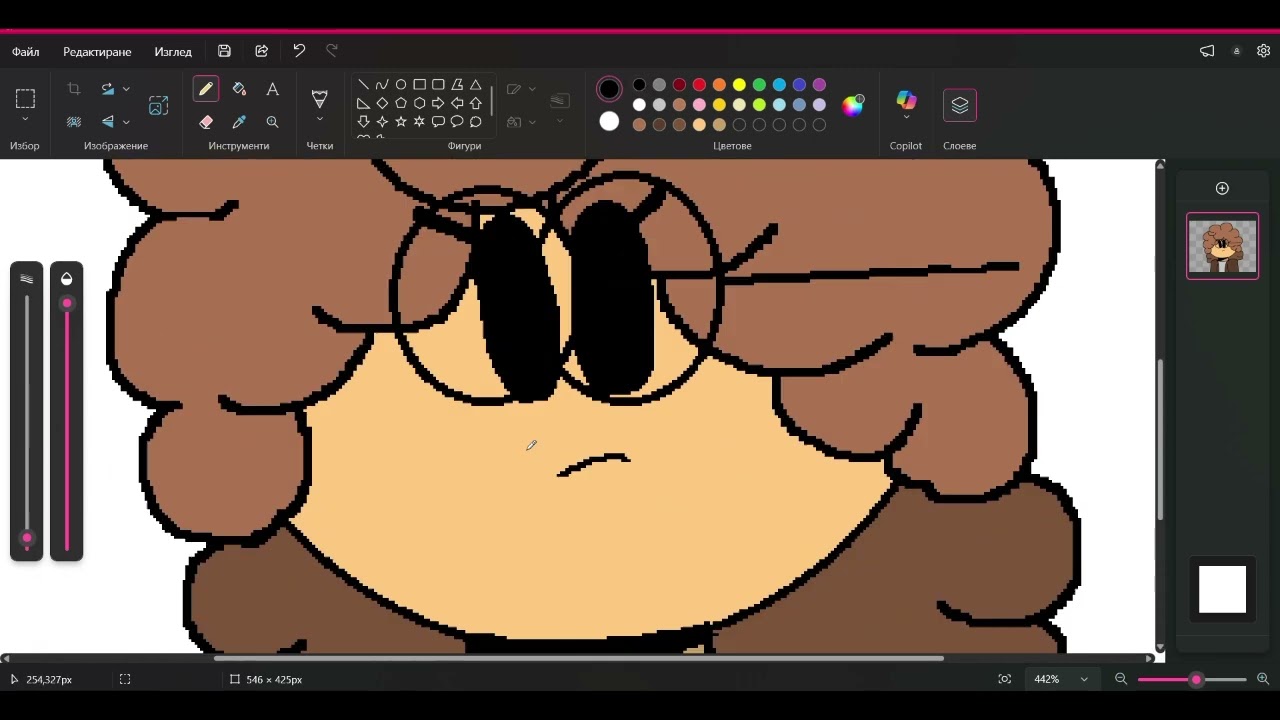Viewport: 1280px width, 720px height.
Task: Open the shape outline dropdown
Action: (521, 89)
